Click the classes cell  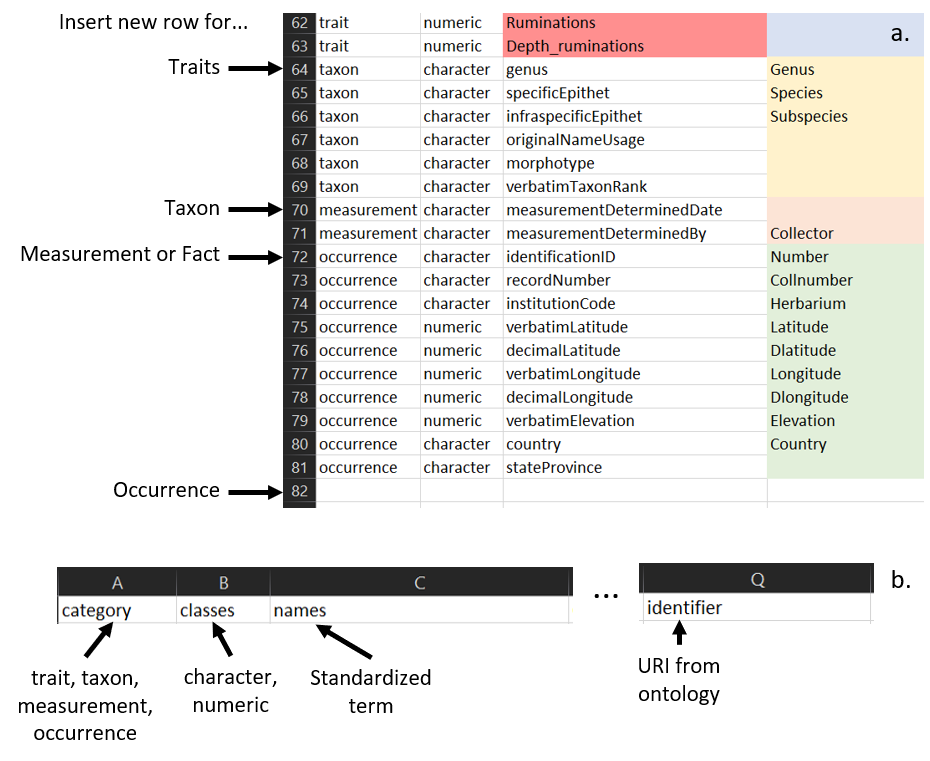pos(223,610)
